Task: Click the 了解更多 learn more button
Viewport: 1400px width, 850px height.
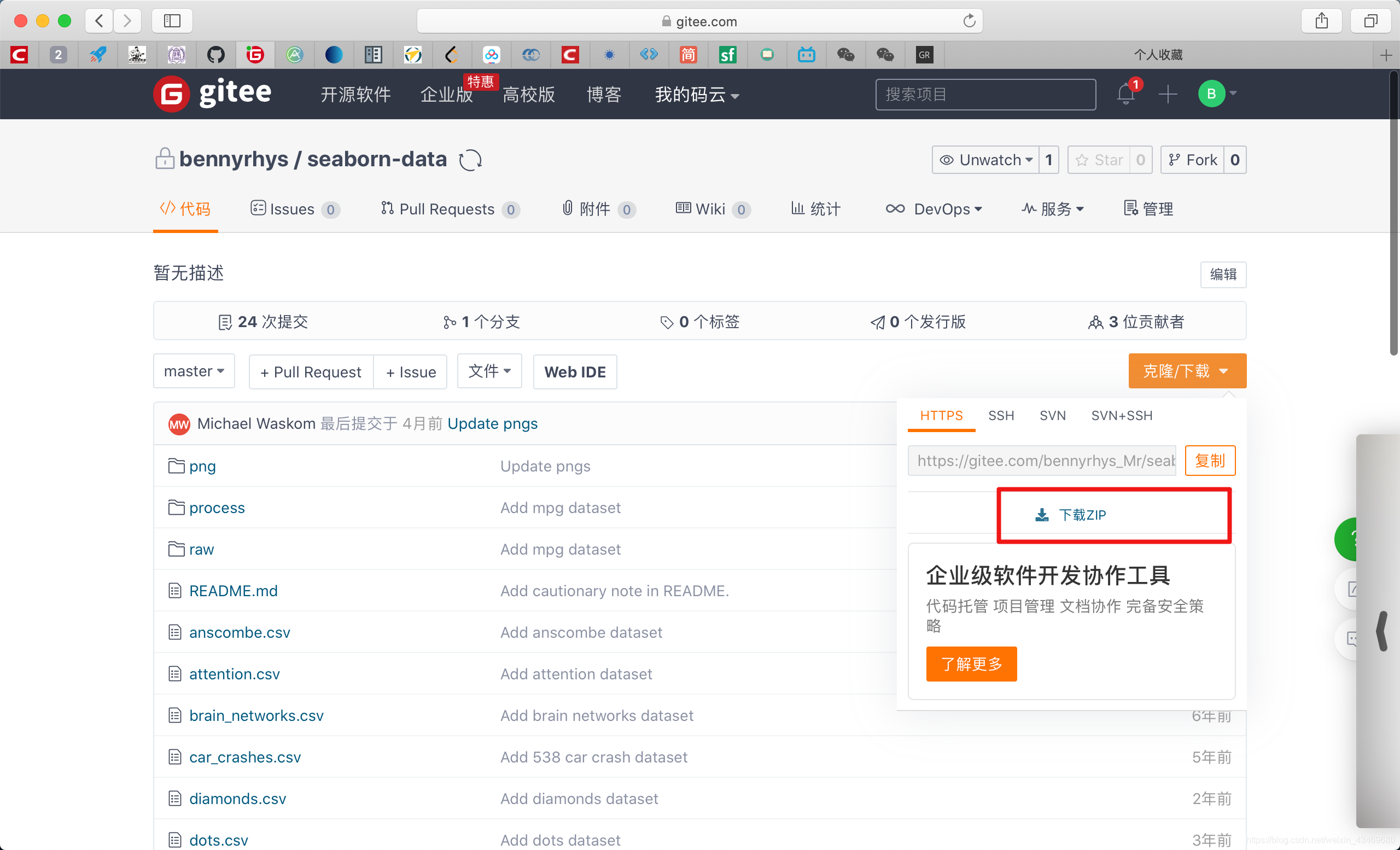Action: pos(971,663)
